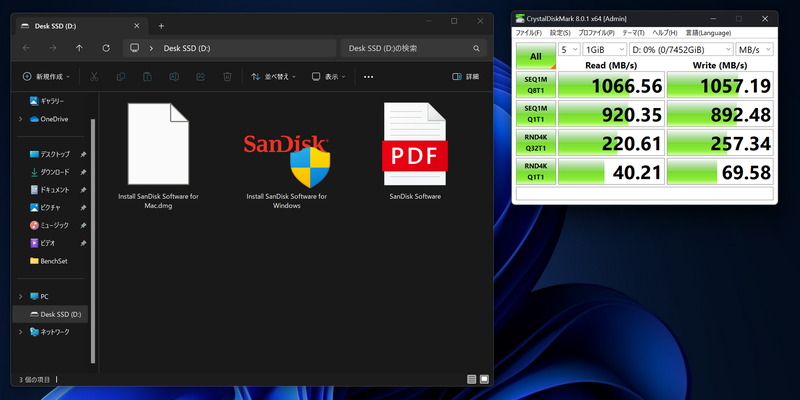Select Install SanDisk Software for Mac.dmg file
Screen dimensions: 800x400
click(x=158, y=156)
